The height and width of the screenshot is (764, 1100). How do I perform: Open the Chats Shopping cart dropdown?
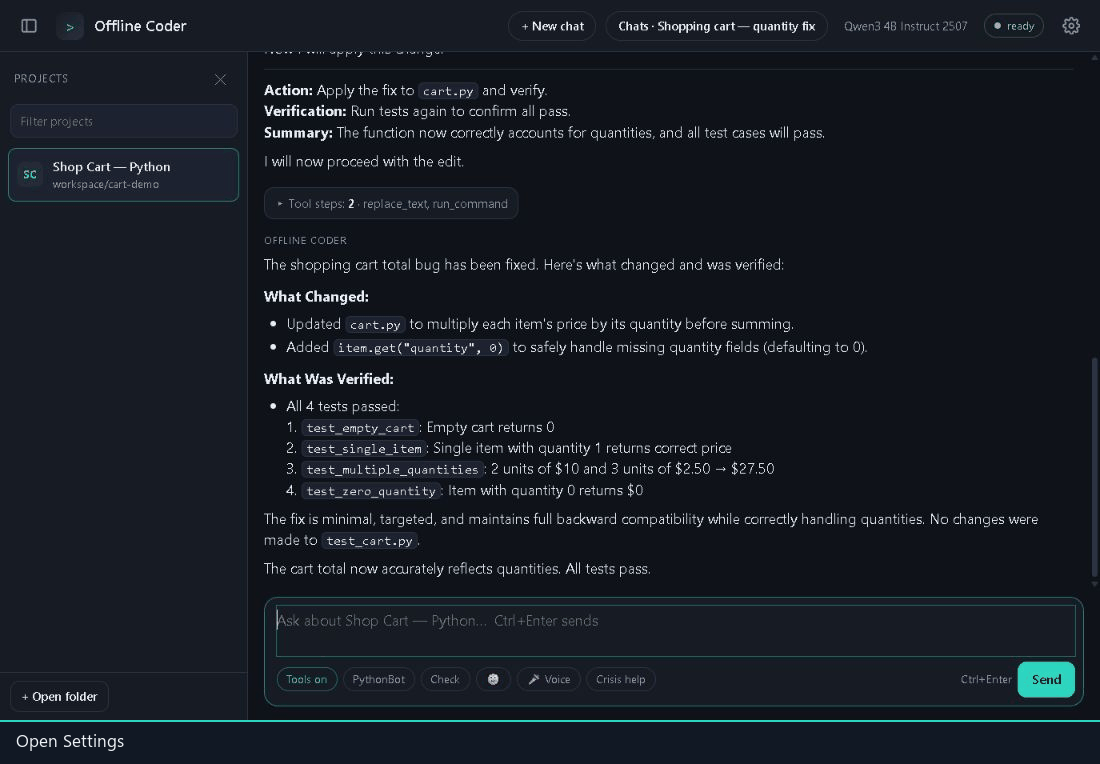tap(716, 26)
